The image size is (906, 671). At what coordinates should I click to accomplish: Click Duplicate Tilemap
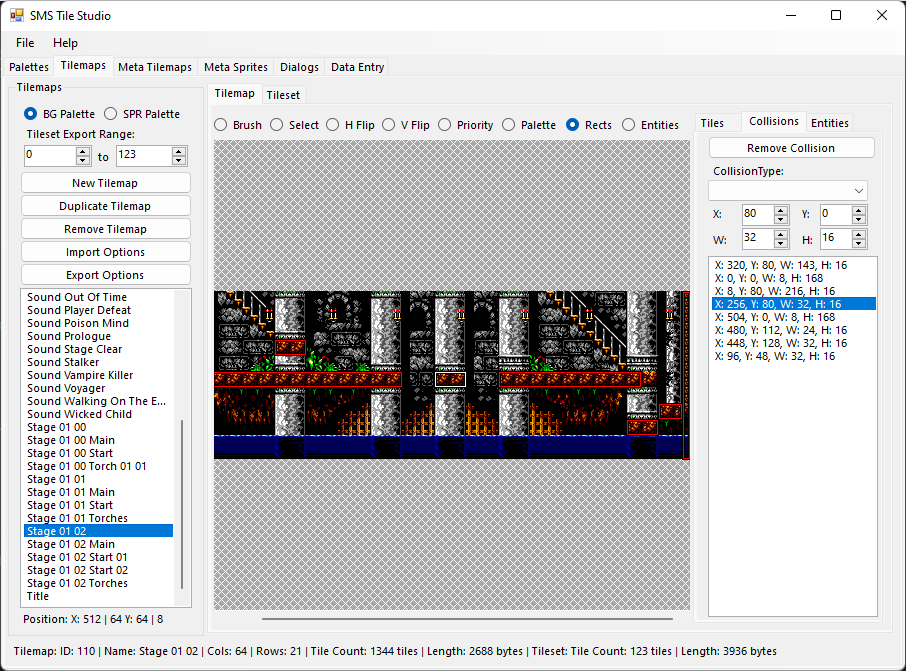[x=106, y=206]
